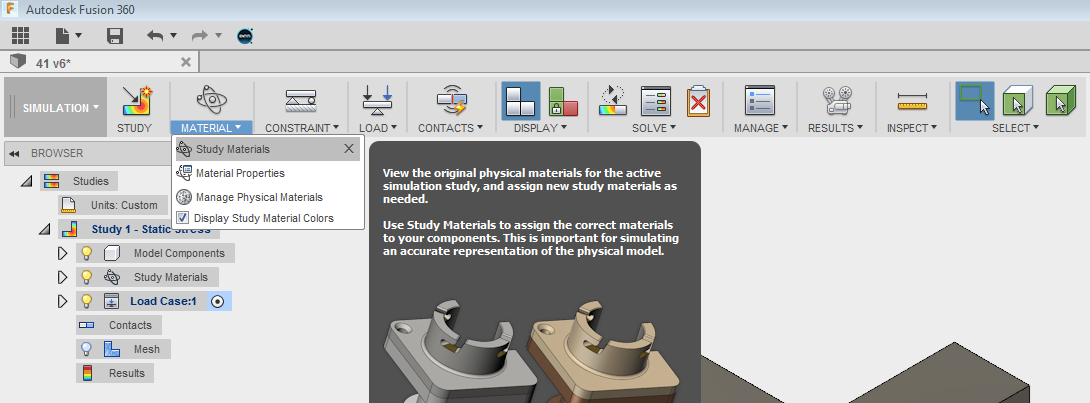This screenshot has width=1090, height=403.
Task: Activate the Load Case:1 radio button
Action: (x=217, y=301)
